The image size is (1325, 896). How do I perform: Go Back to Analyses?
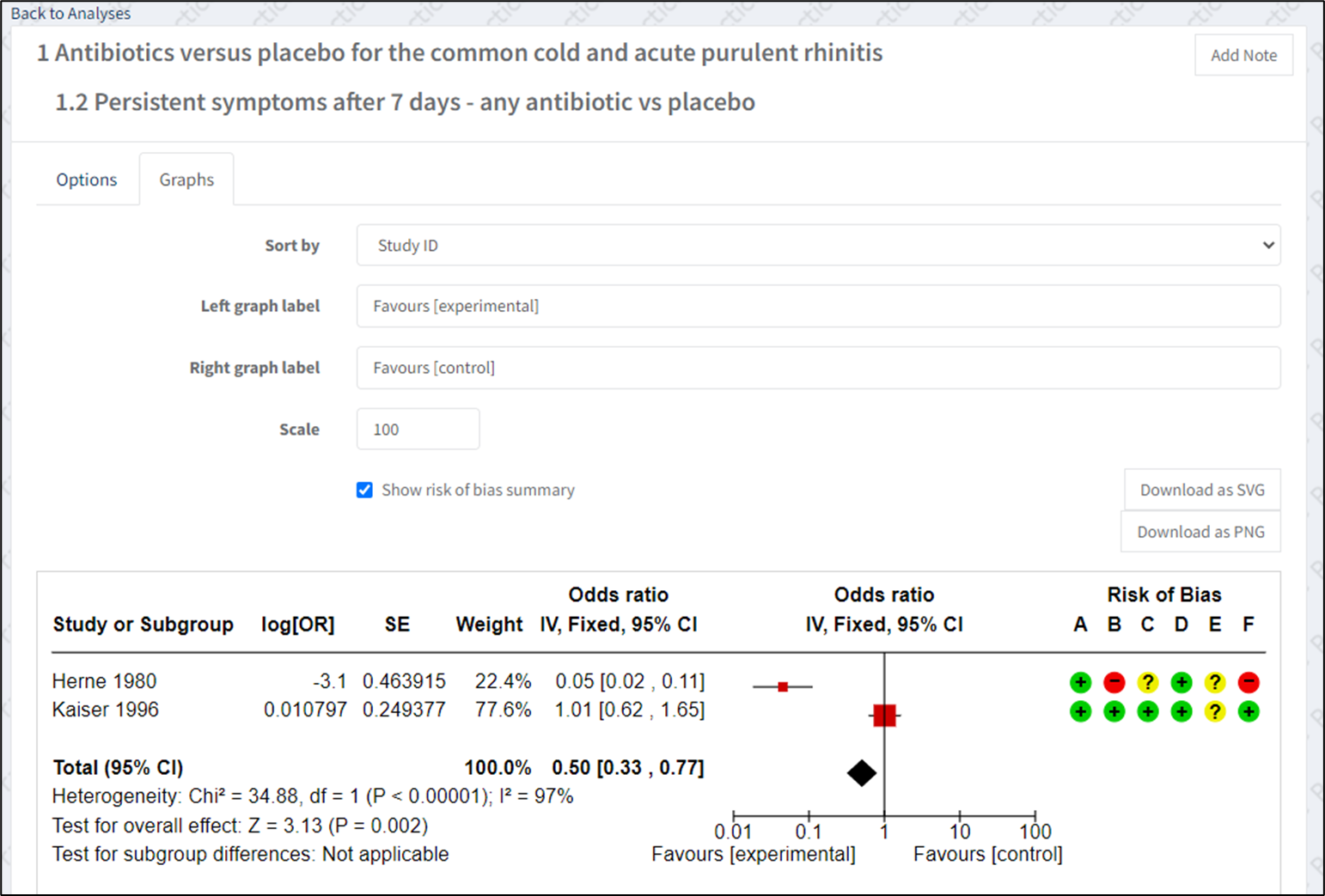[x=70, y=13]
